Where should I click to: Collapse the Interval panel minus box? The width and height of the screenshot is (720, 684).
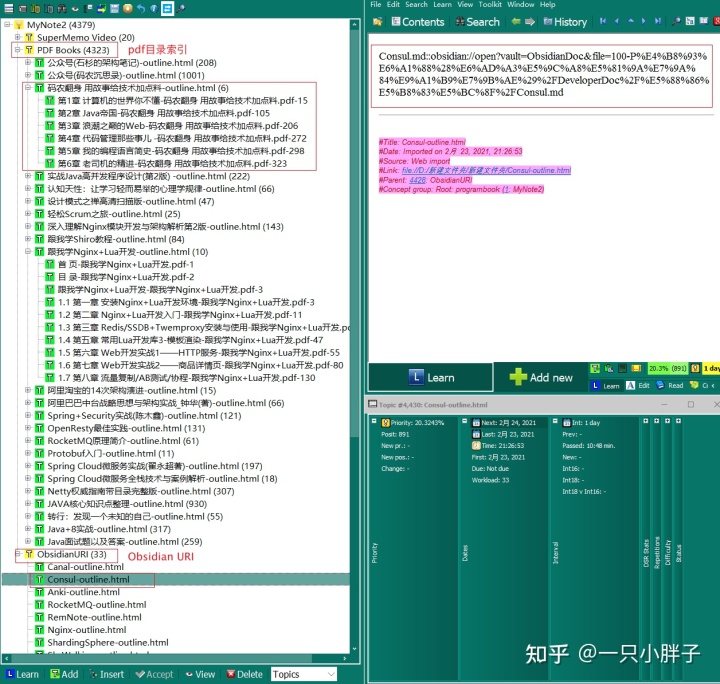pyautogui.click(x=555, y=421)
